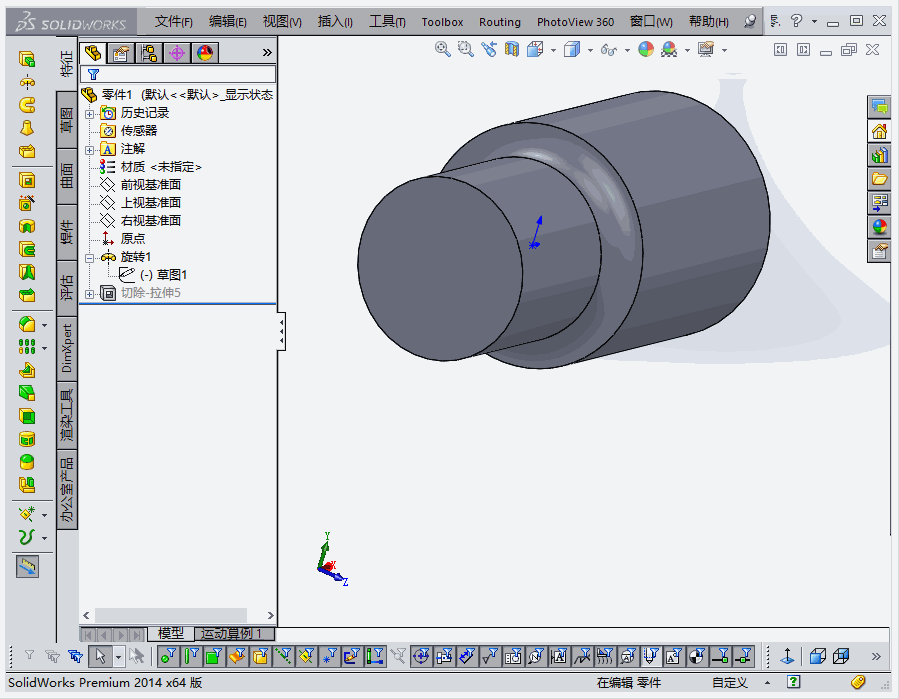Open the 窗口(W) menu
The image size is (899, 699).
651,22
